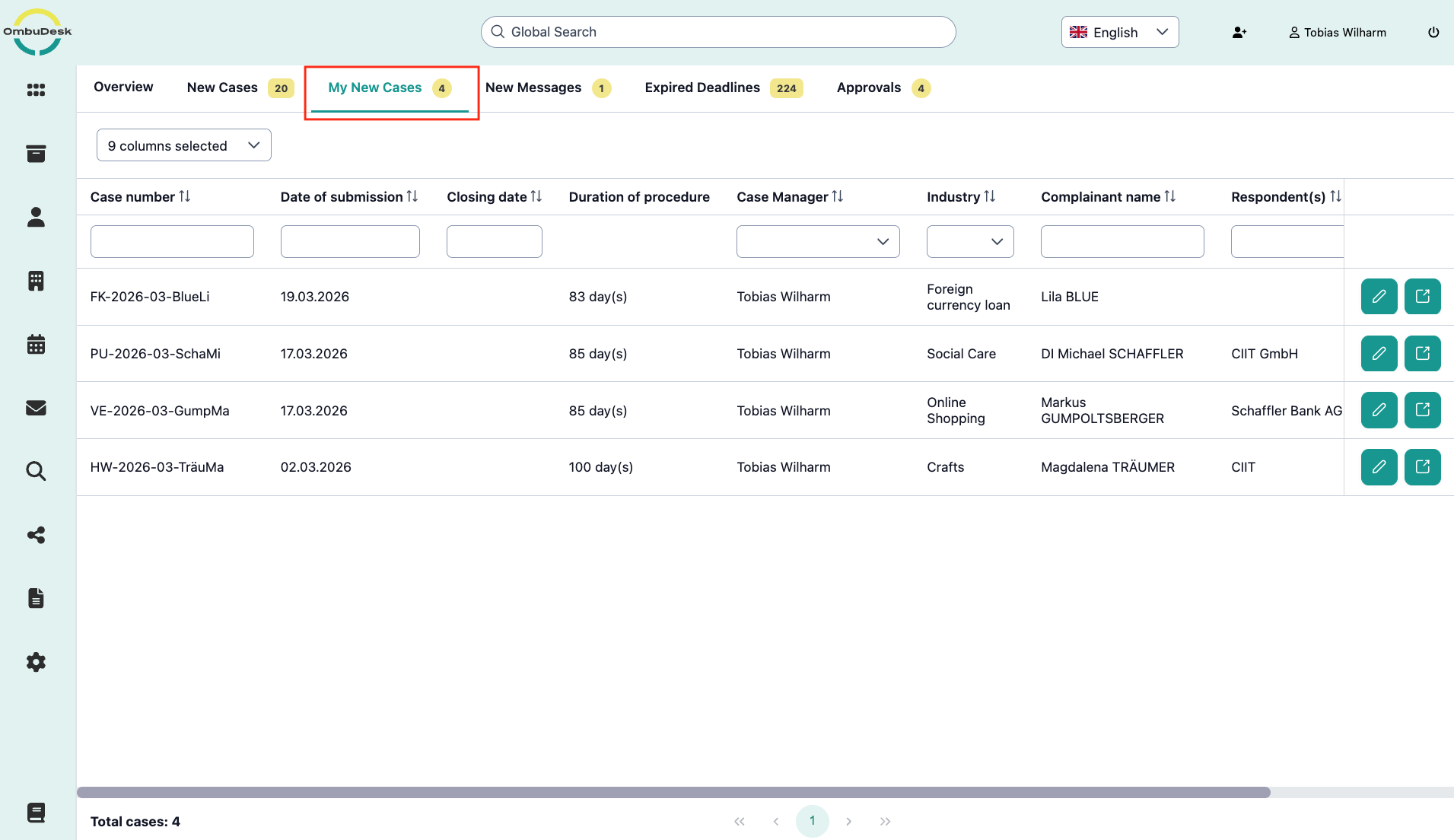The height and width of the screenshot is (840, 1454).
Task: Open case PU-2026-03-SchaMi in new window
Action: [x=1423, y=353]
